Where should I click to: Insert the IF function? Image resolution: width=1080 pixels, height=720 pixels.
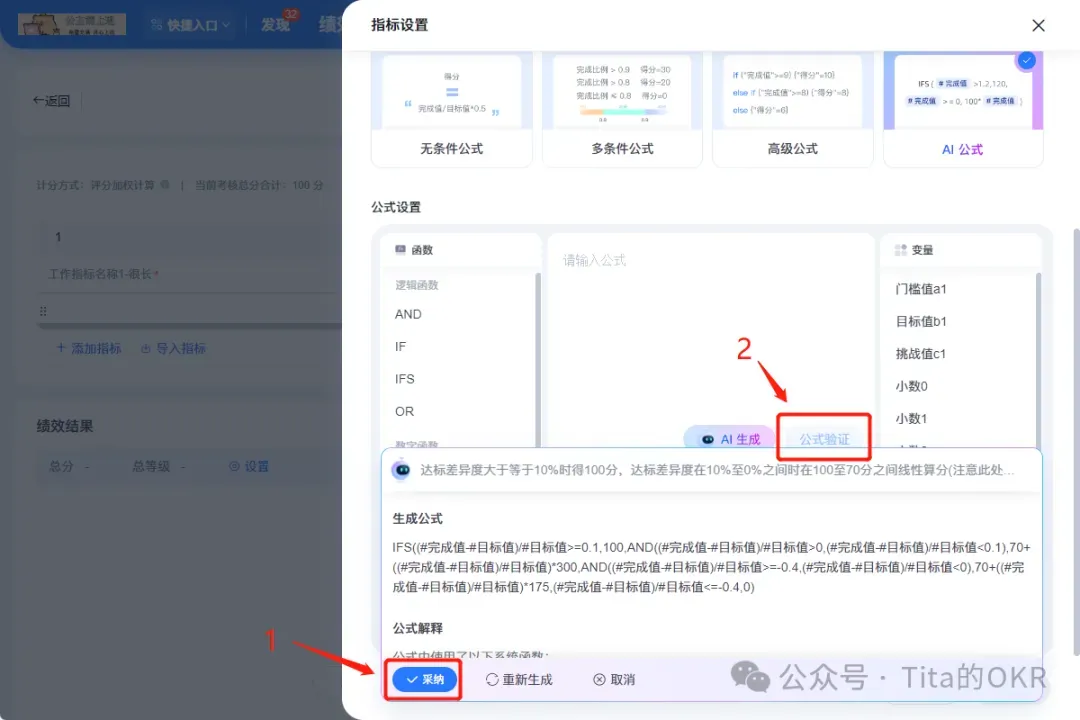pyautogui.click(x=400, y=347)
